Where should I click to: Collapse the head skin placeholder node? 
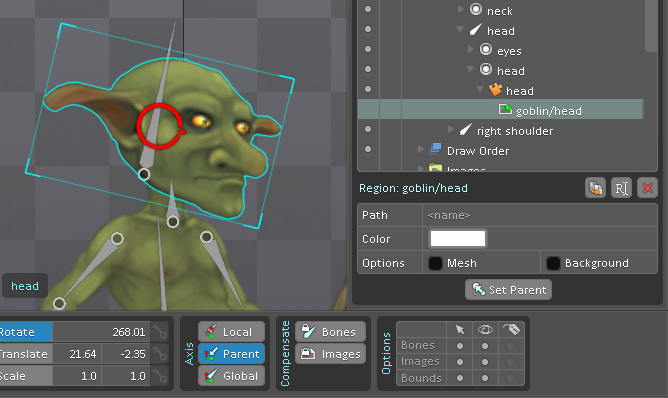pos(480,89)
